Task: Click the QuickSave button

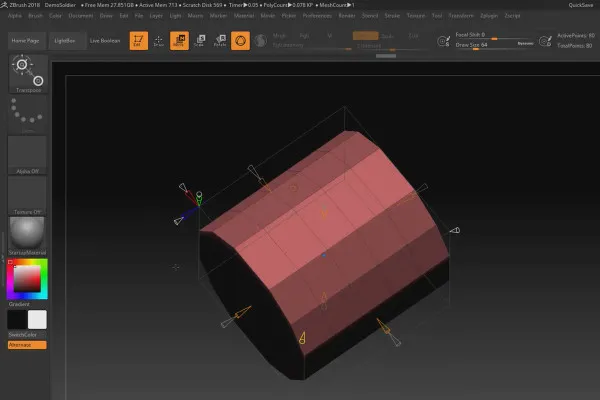Action: [580, 5]
